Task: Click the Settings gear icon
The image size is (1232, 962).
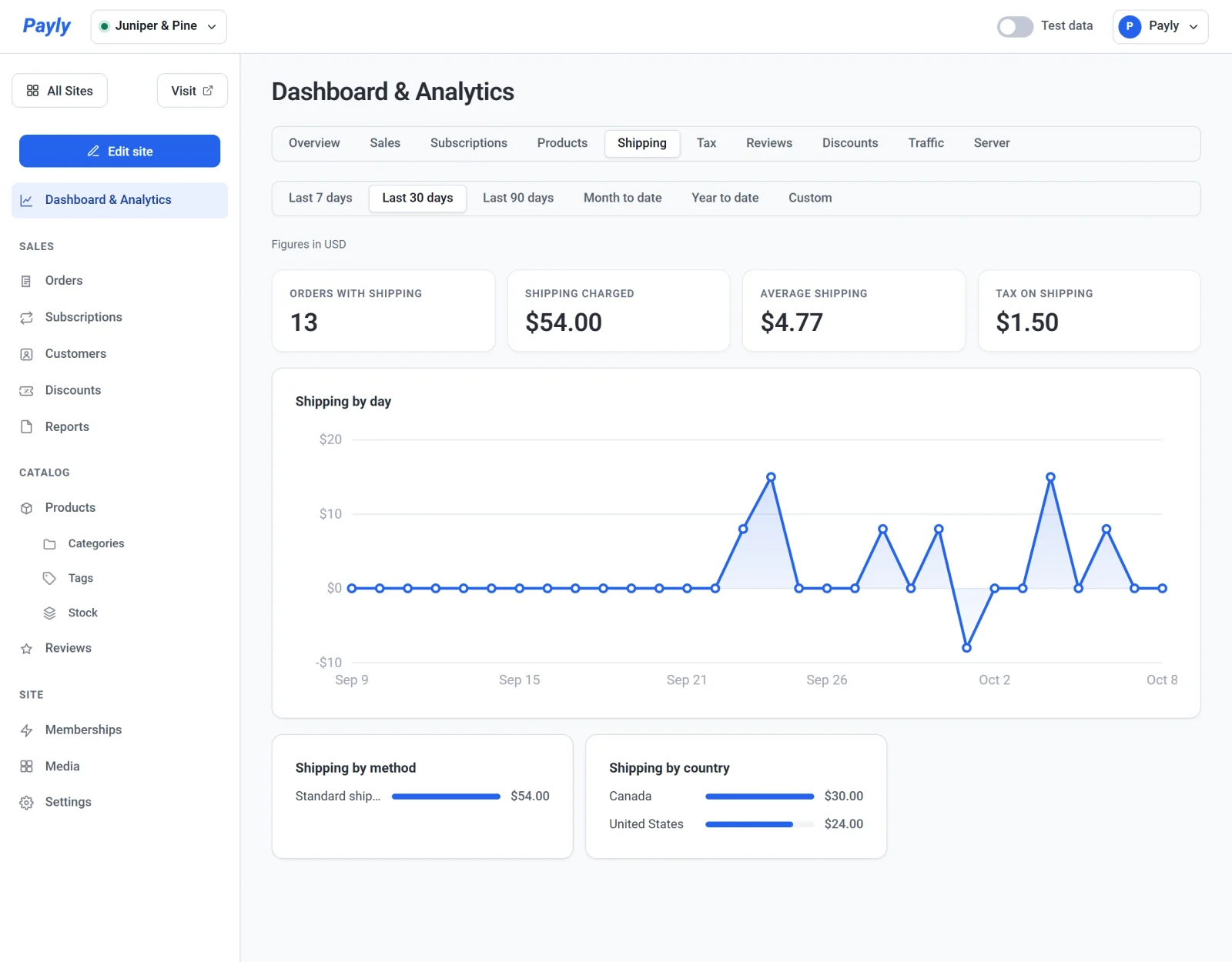Action: (x=26, y=803)
